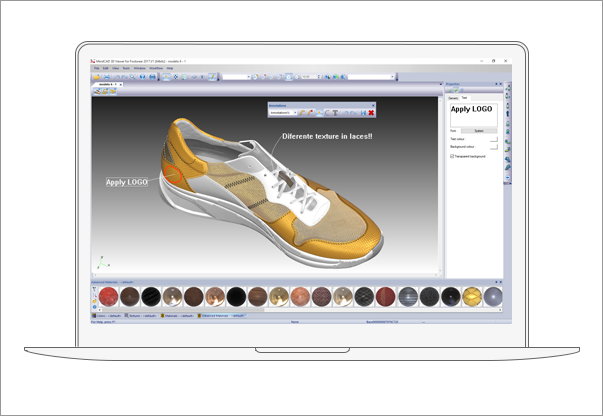The width and height of the screenshot is (603, 416).
Task: Open the first empty combo box in the main toolbar
Action: tap(236, 77)
